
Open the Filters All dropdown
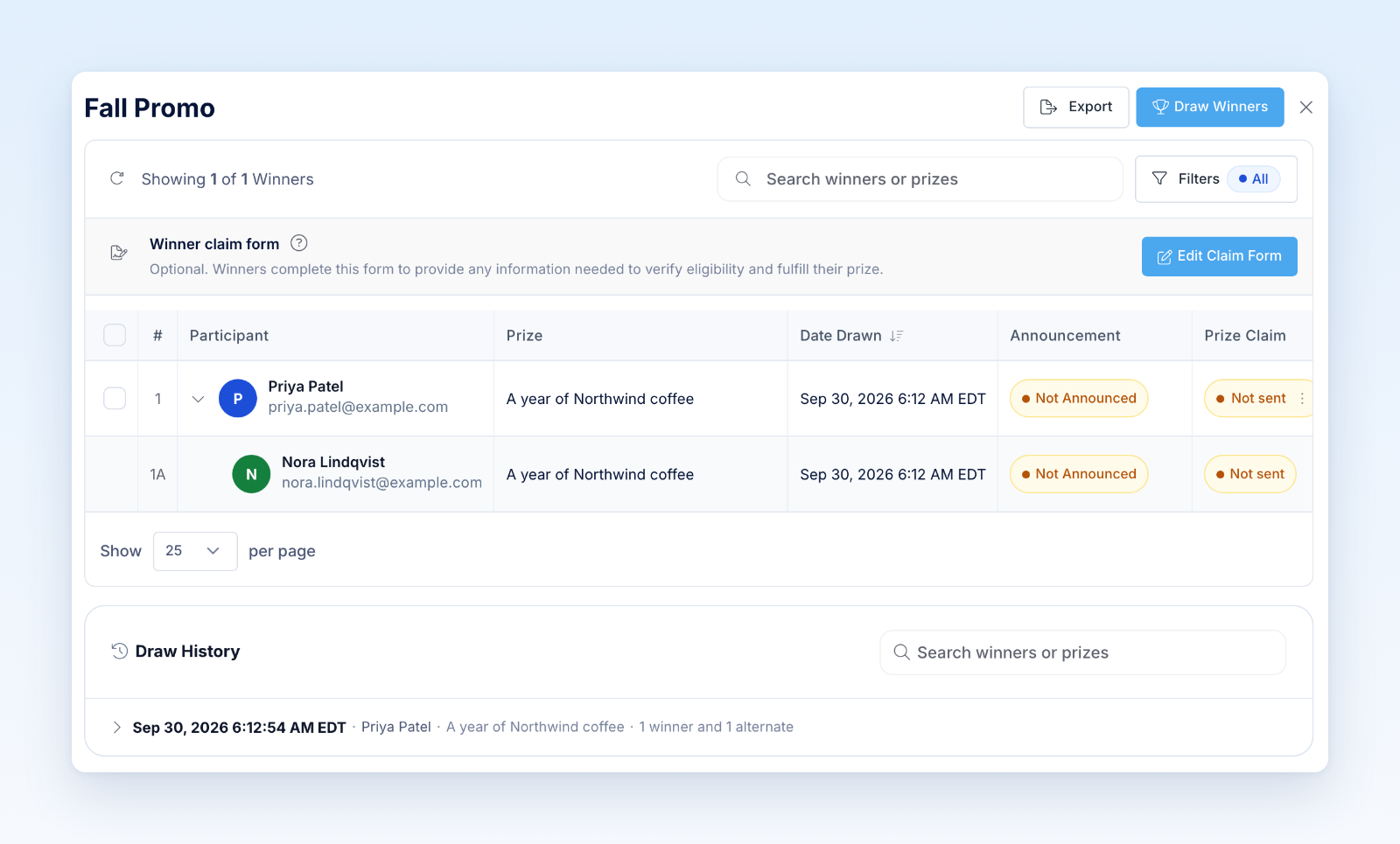1215,178
